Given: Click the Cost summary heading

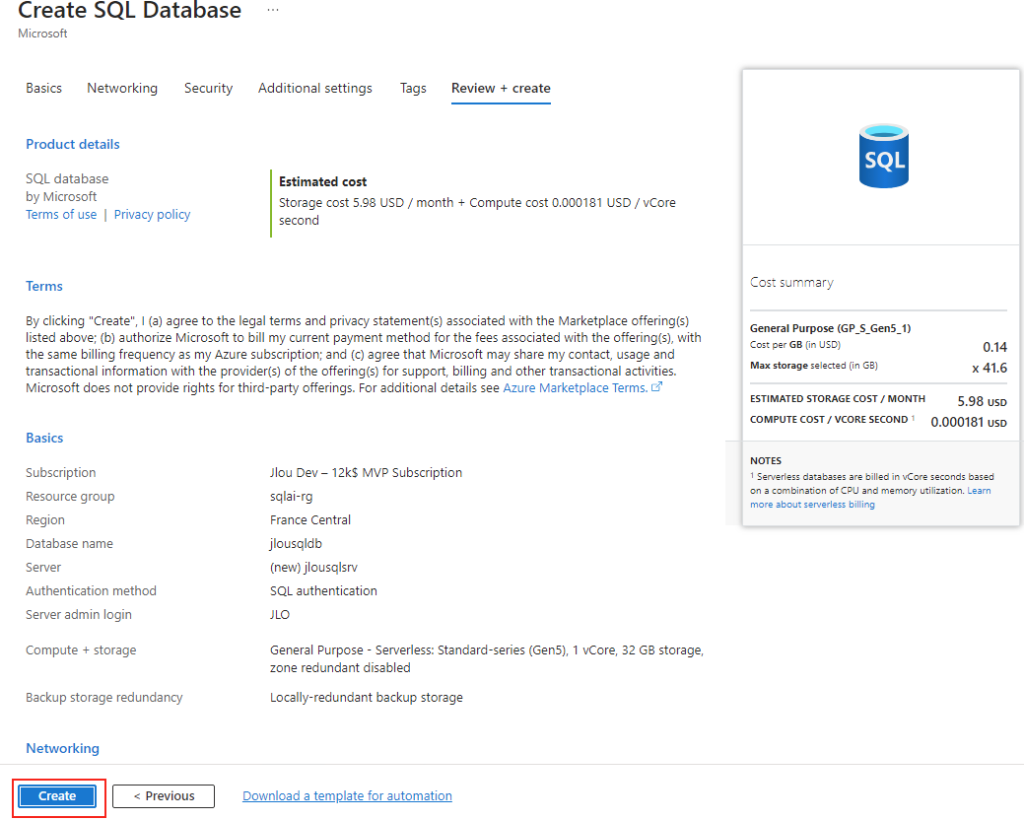Looking at the screenshot, I should click(792, 283).
